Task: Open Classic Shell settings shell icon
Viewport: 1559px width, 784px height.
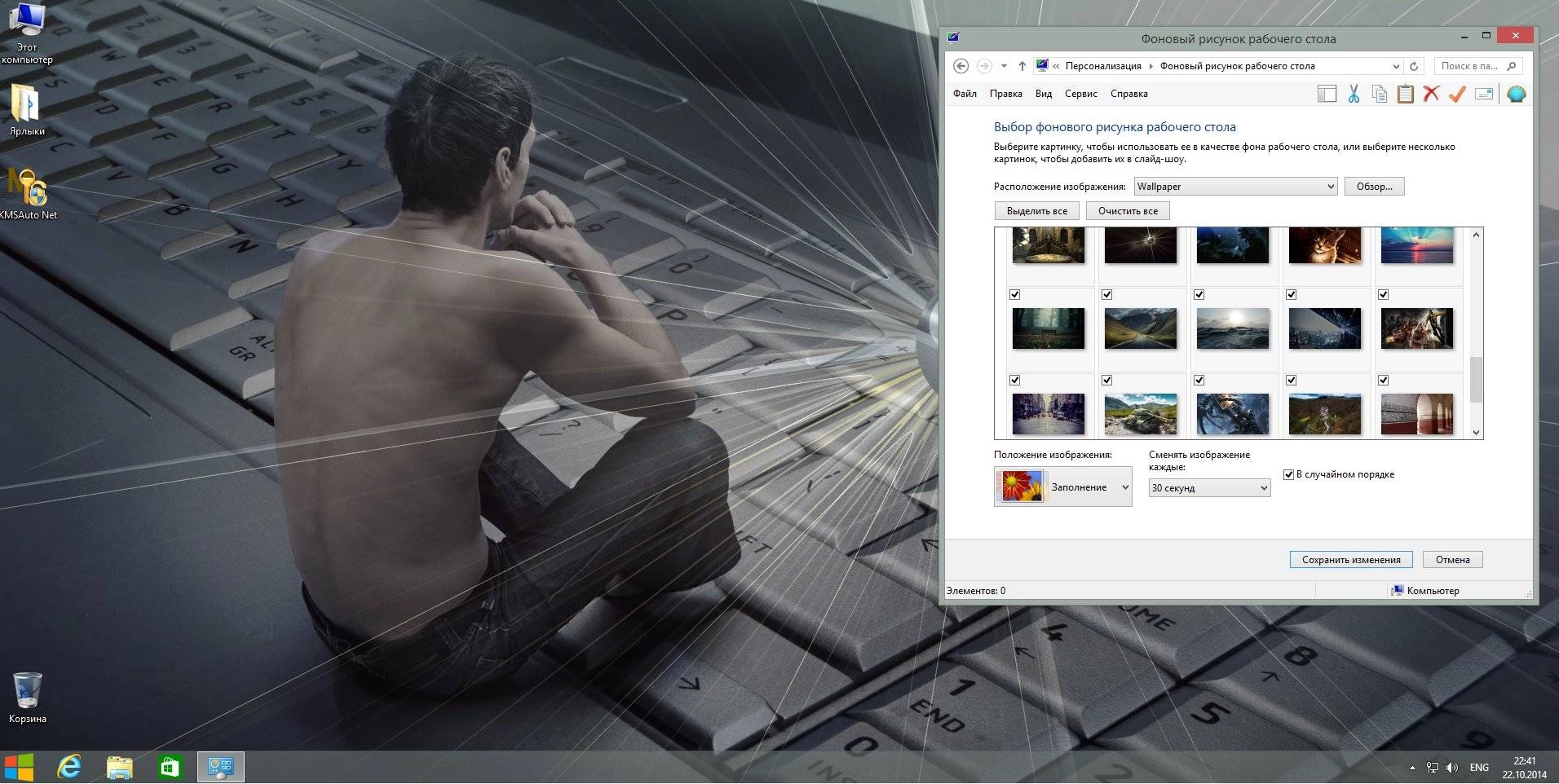Action: click(1516, 94)
